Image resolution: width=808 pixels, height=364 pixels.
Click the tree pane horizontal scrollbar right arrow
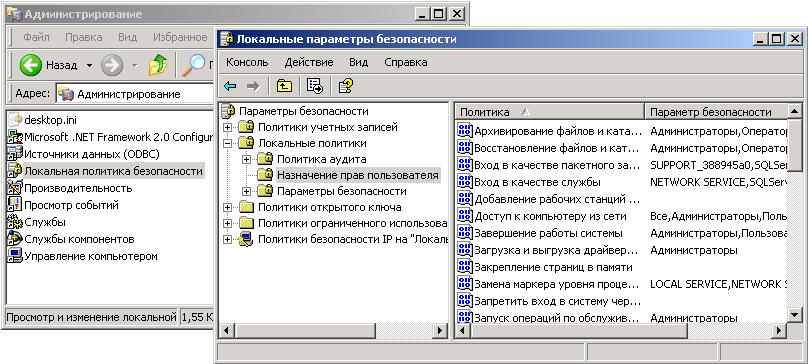click(440, 330)
